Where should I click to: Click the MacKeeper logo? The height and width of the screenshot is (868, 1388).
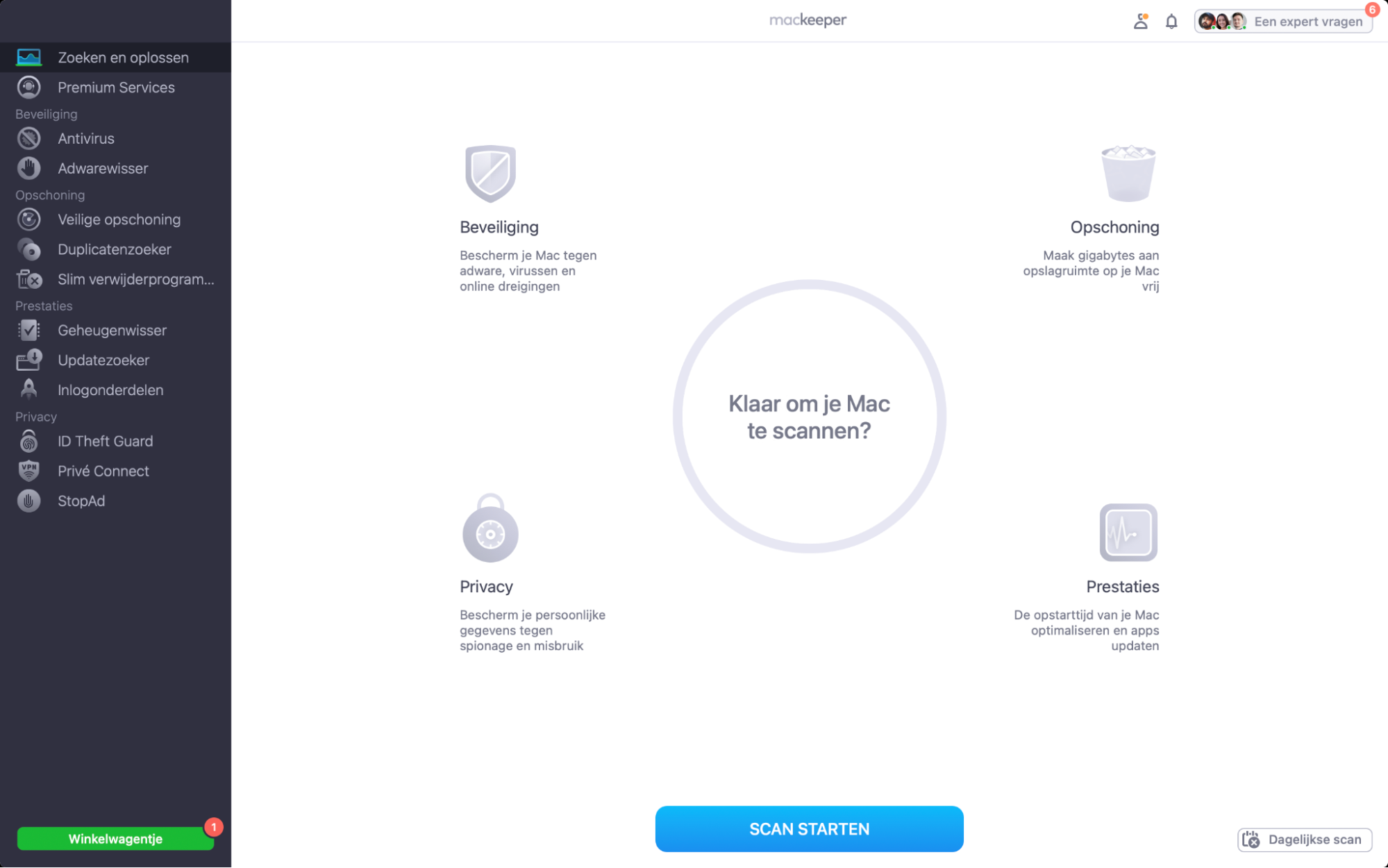(x=808, y=19)
